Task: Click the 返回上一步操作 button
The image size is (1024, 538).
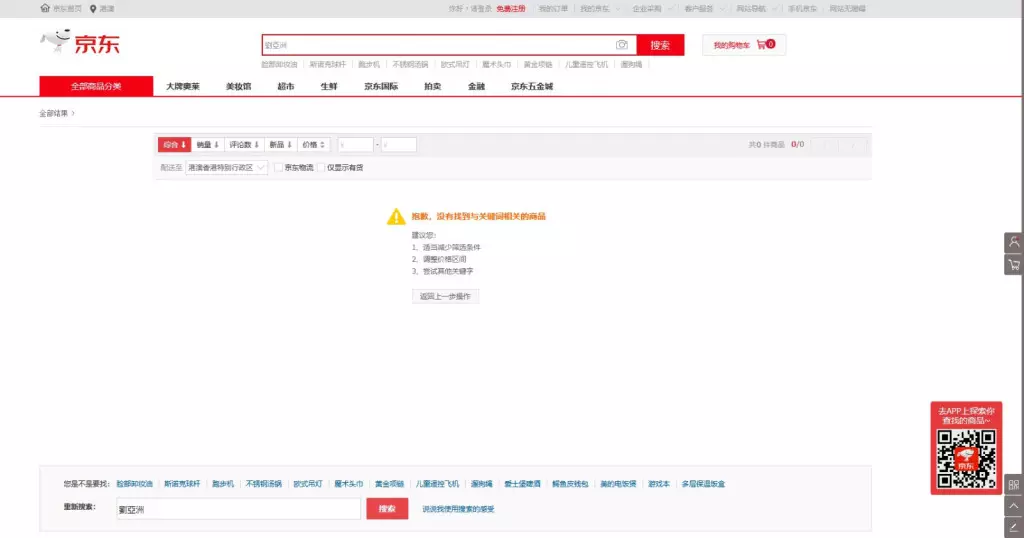Action: tap(445, 296)
